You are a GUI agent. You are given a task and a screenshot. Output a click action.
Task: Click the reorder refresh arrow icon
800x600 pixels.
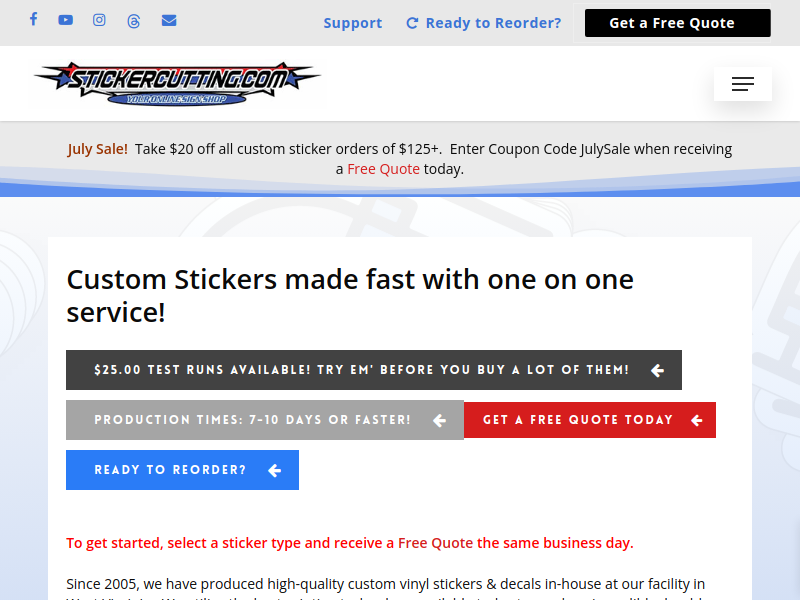[412, 23]
